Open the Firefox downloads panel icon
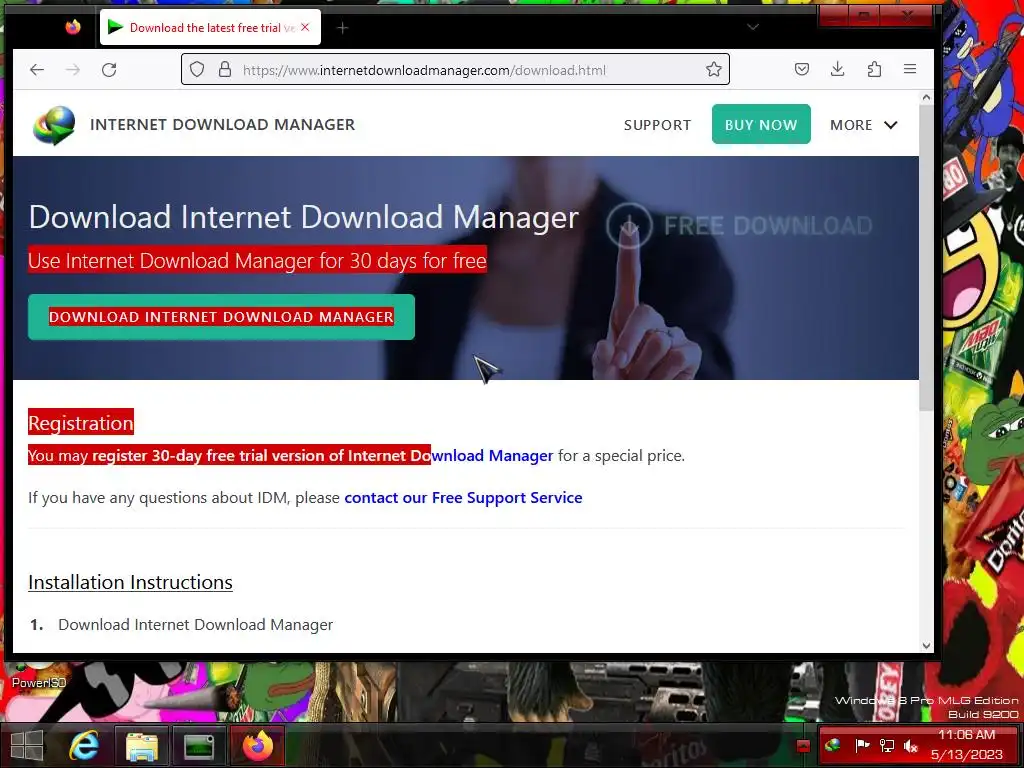The width and height of the screenshot is (1024, 768). [x=838, y=69]
